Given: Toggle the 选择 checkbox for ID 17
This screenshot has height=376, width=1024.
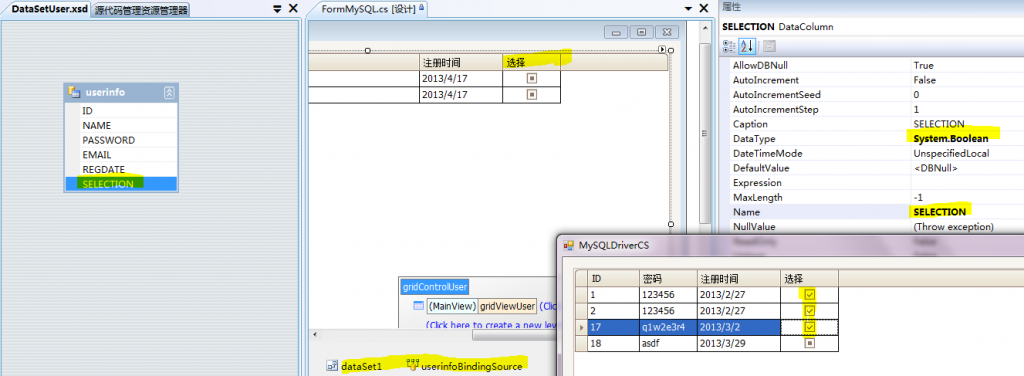Looking at the screenshot, I should tap(810, 326).
